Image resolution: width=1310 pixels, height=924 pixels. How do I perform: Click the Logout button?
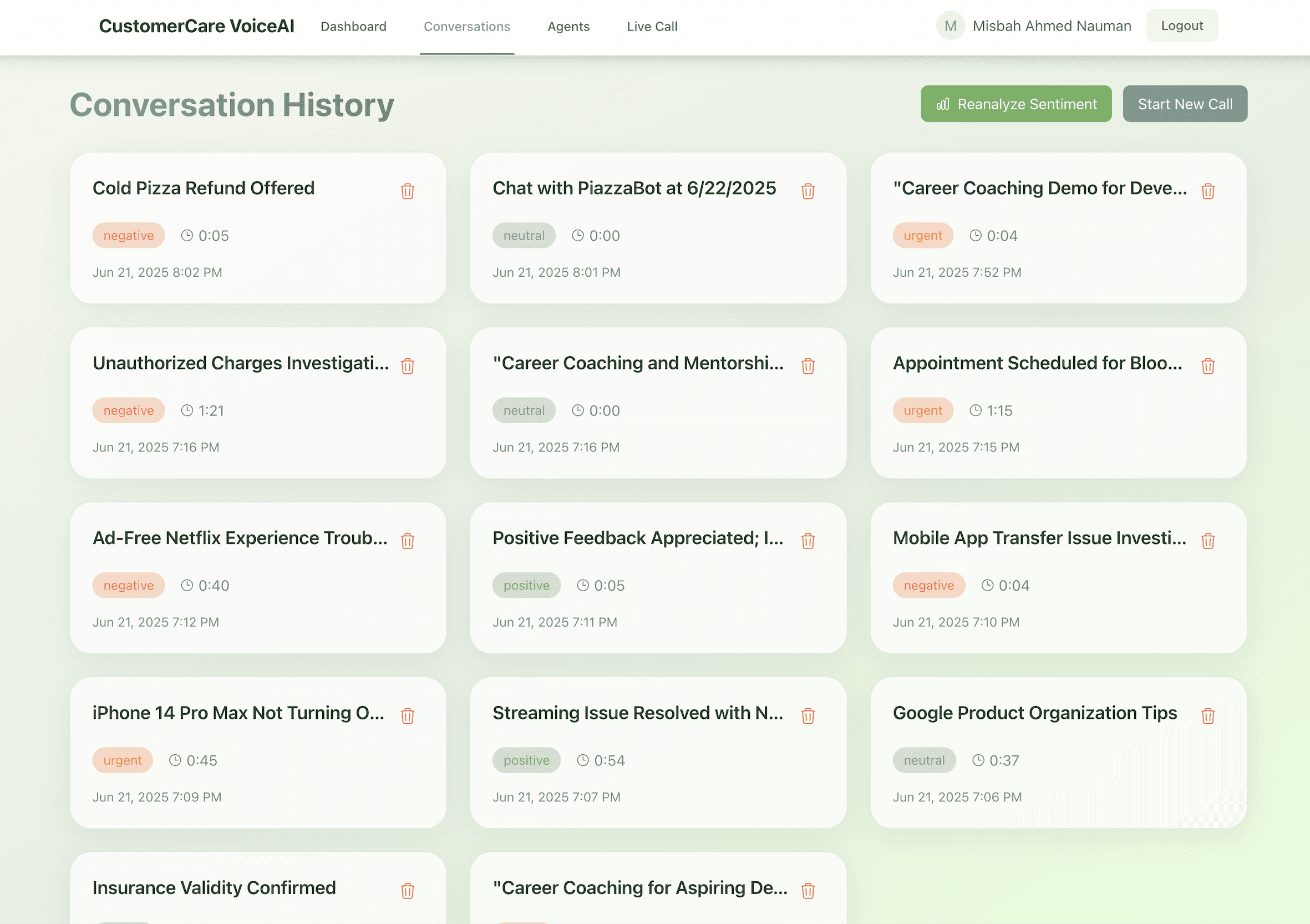point(1182,26)
